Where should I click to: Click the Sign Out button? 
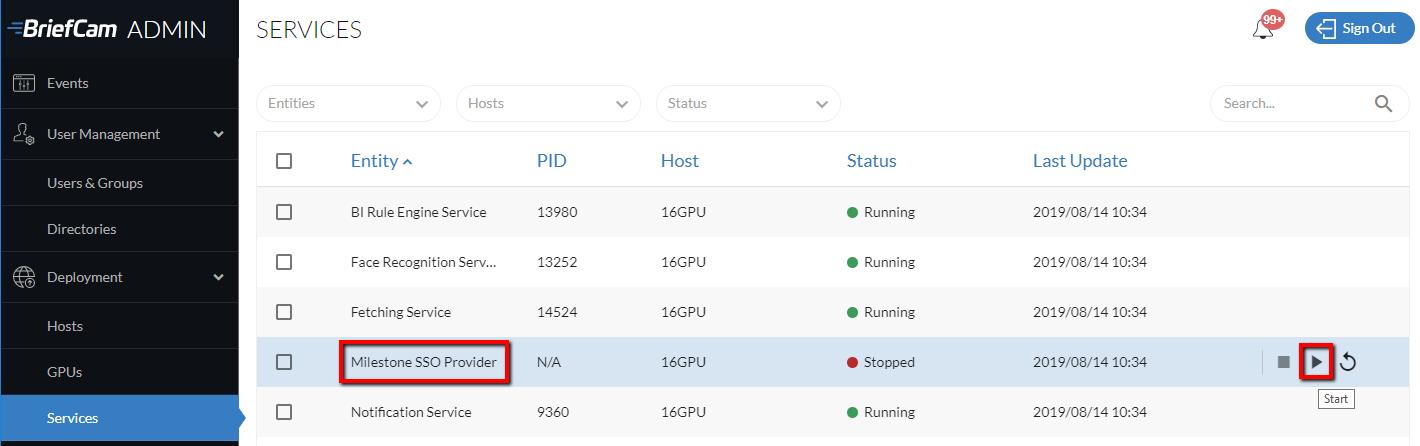[x=1358, y=28]
